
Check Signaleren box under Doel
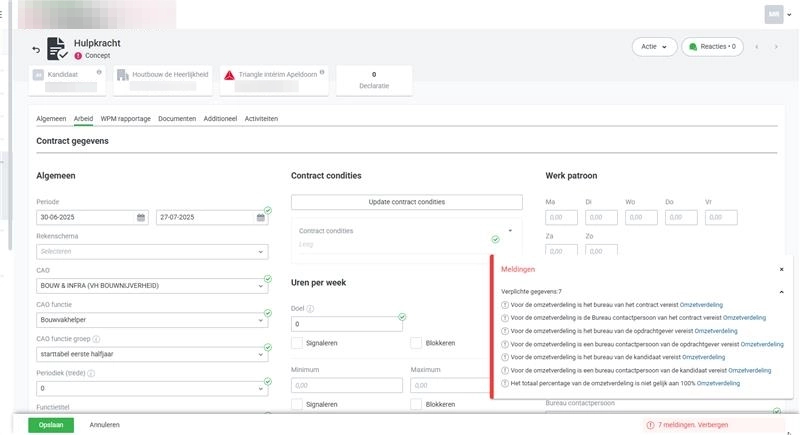(297, 343)
